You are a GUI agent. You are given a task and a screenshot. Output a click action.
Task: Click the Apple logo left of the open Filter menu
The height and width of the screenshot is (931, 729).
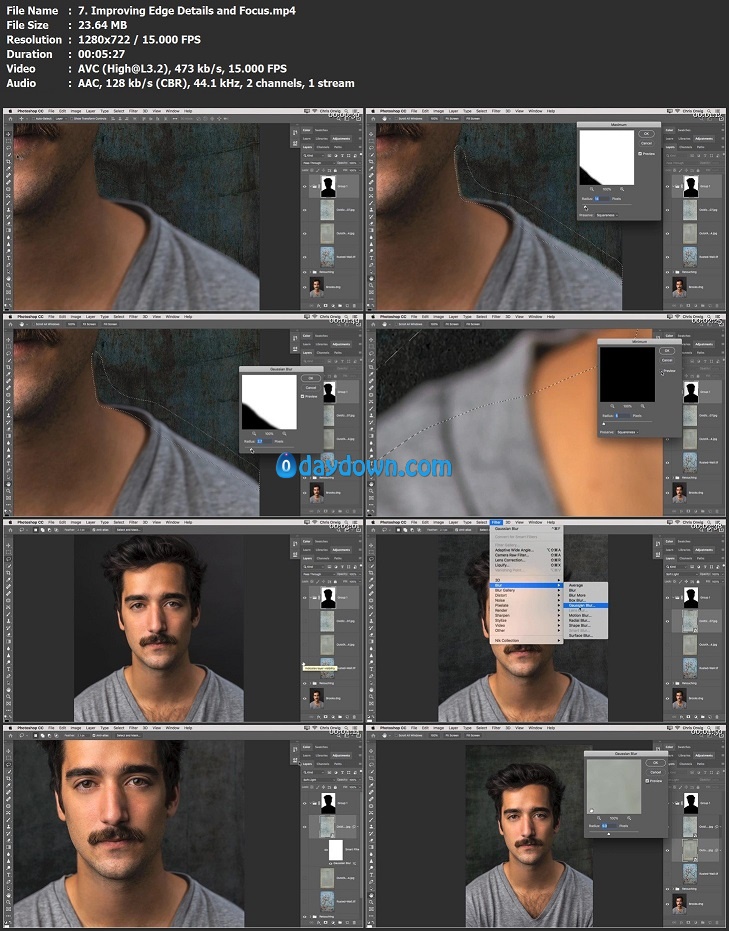click(373, 522)
